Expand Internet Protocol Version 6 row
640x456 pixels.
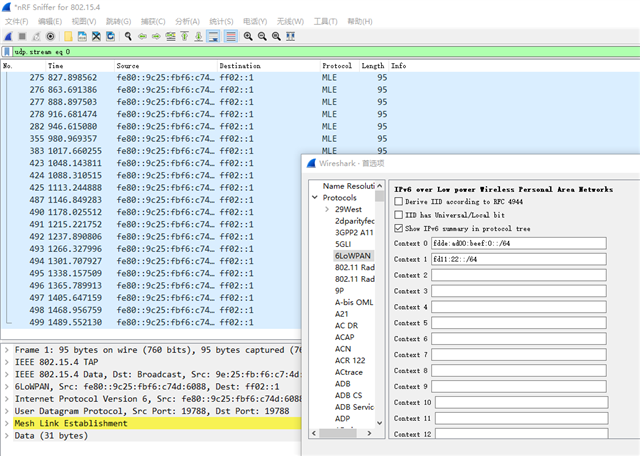[7, 399]
